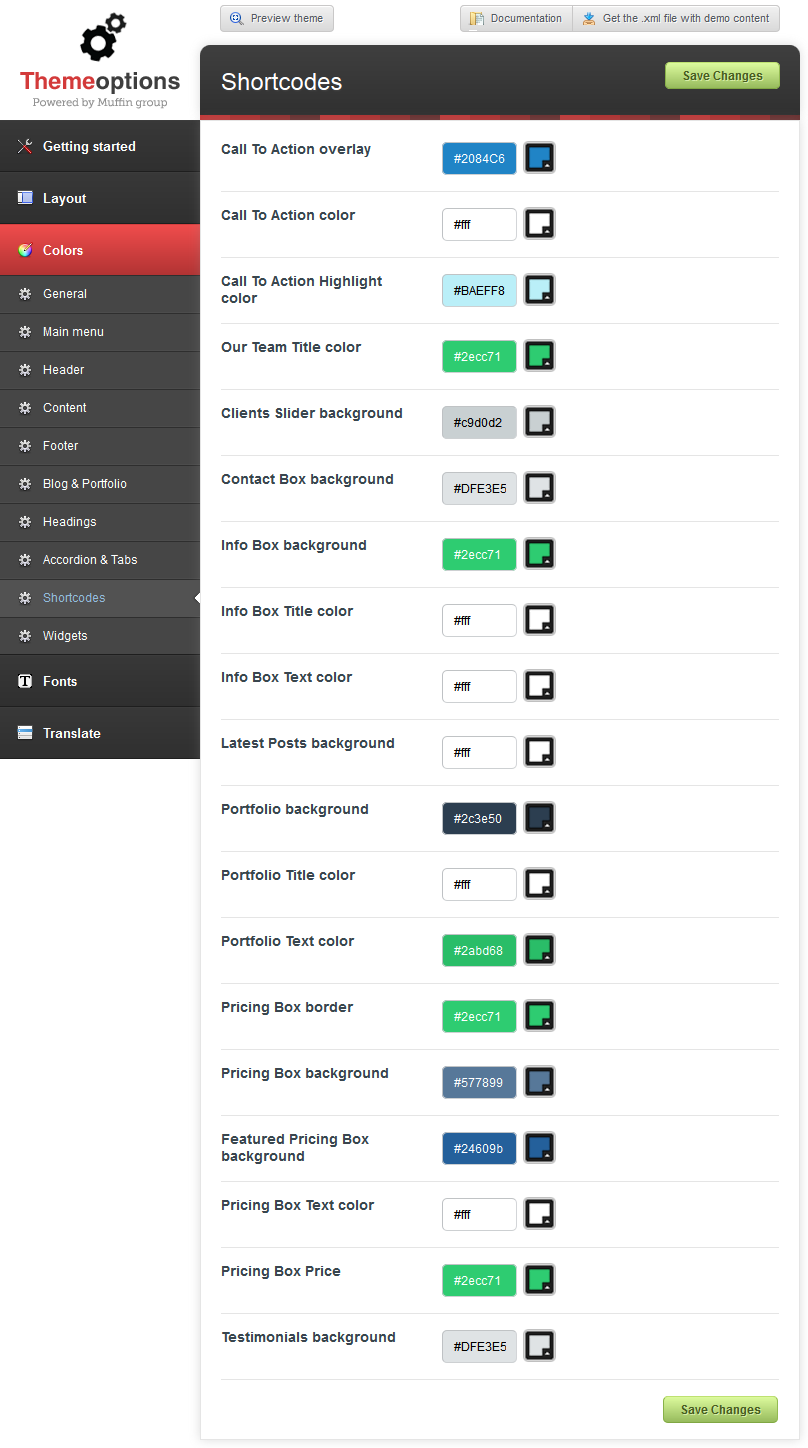Edit the Portfolio Title color hex field
Screen dimensions: 808x1448
(x=480, y=884)
